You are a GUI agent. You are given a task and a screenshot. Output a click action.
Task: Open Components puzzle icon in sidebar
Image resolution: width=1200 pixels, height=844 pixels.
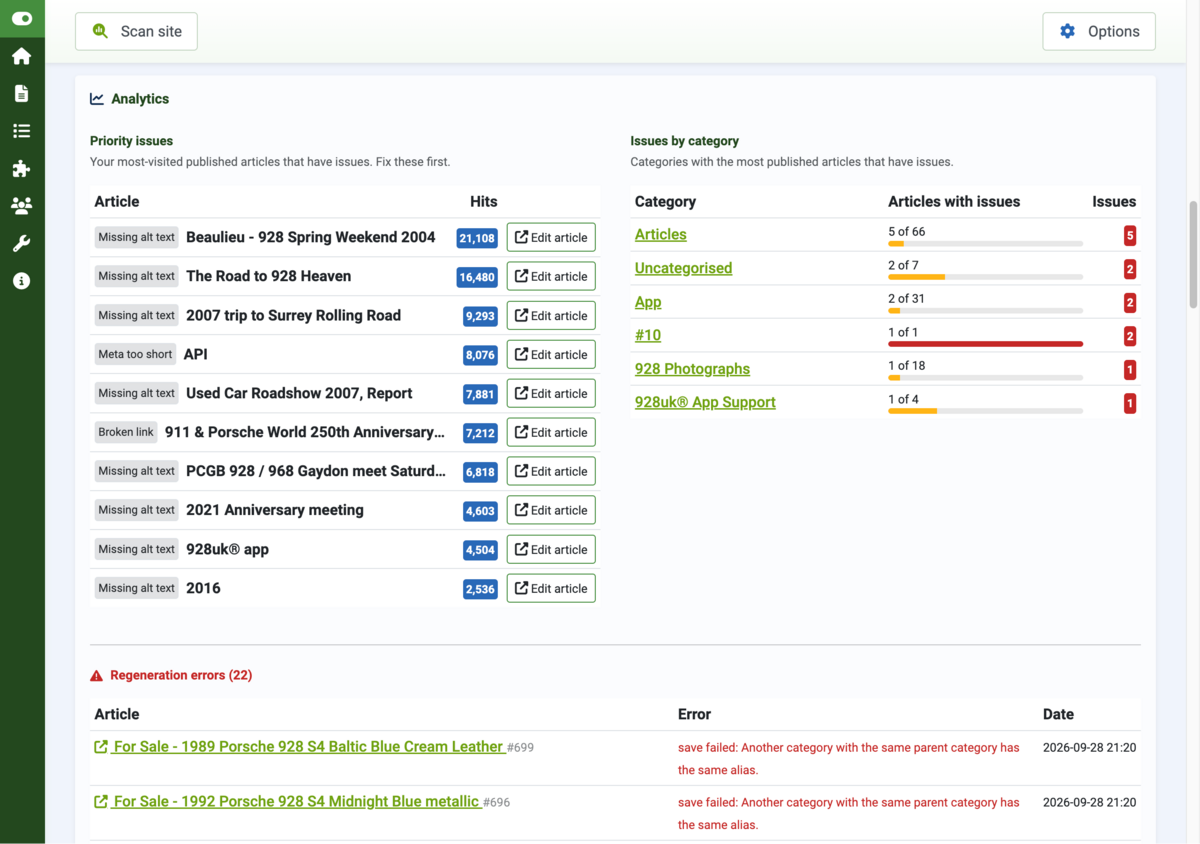click(22, 169)
